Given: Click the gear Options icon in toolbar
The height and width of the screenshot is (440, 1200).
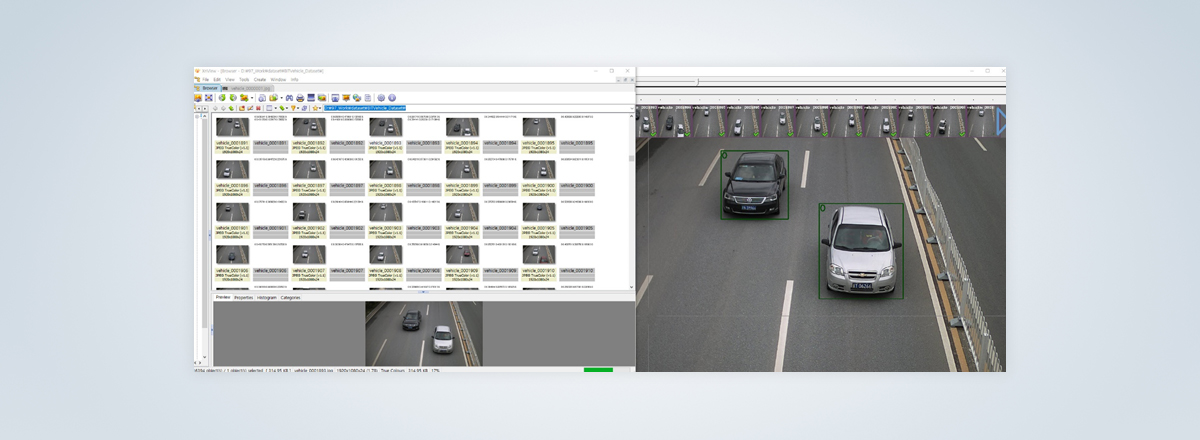Looking at the screenshot, I should tap(381, 98).
